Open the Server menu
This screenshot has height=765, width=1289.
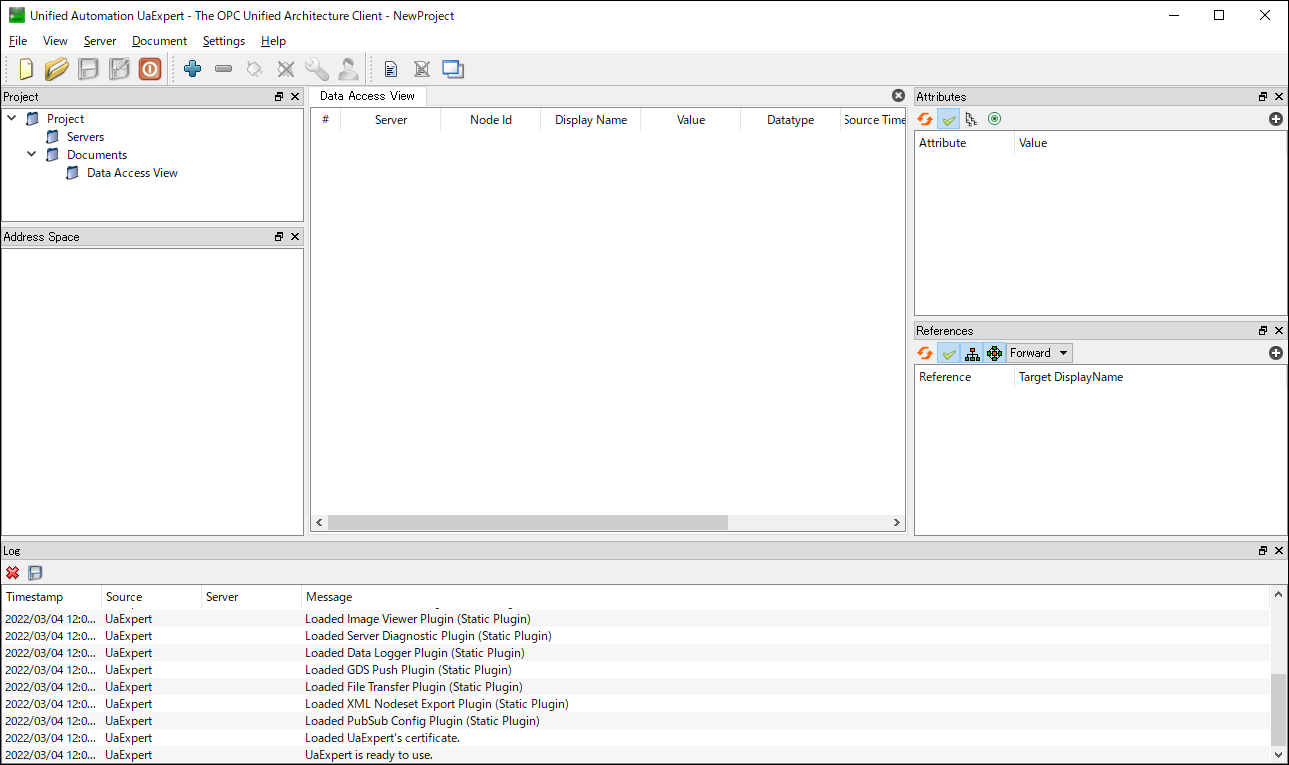[x=100, y=41]
